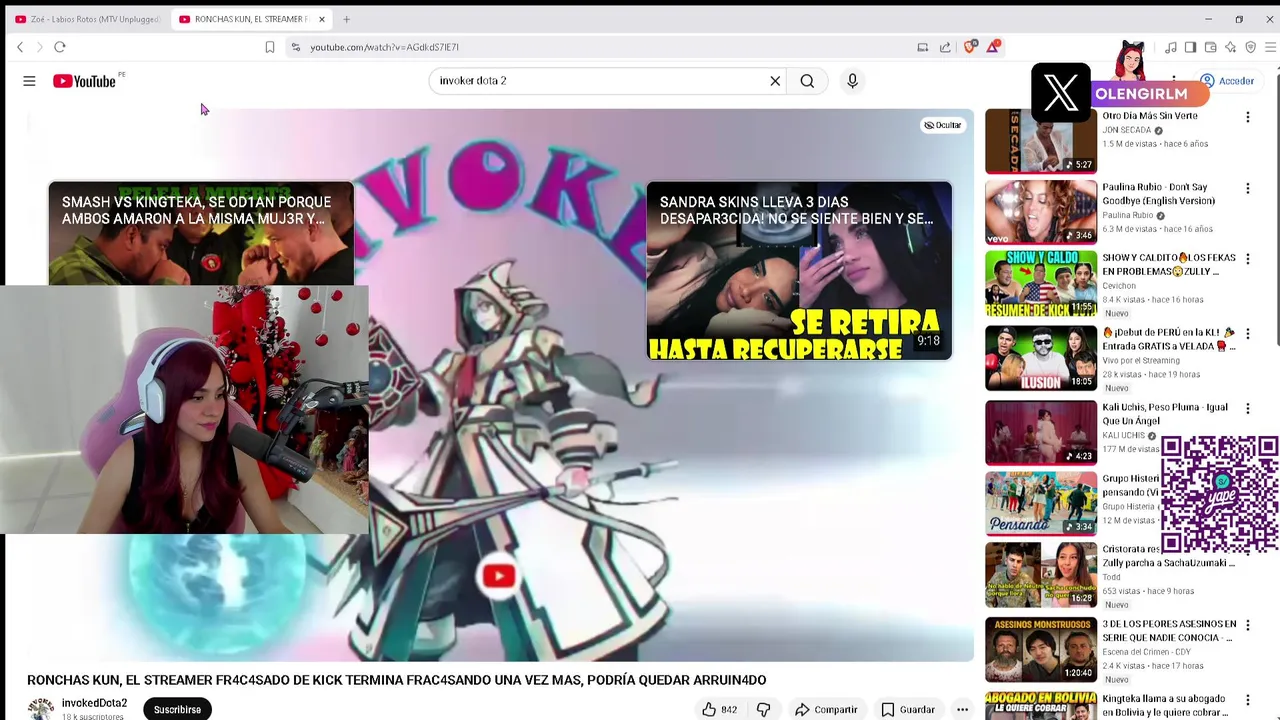Dislike the video
The image size is (1280, 720).
coord(764,710)
